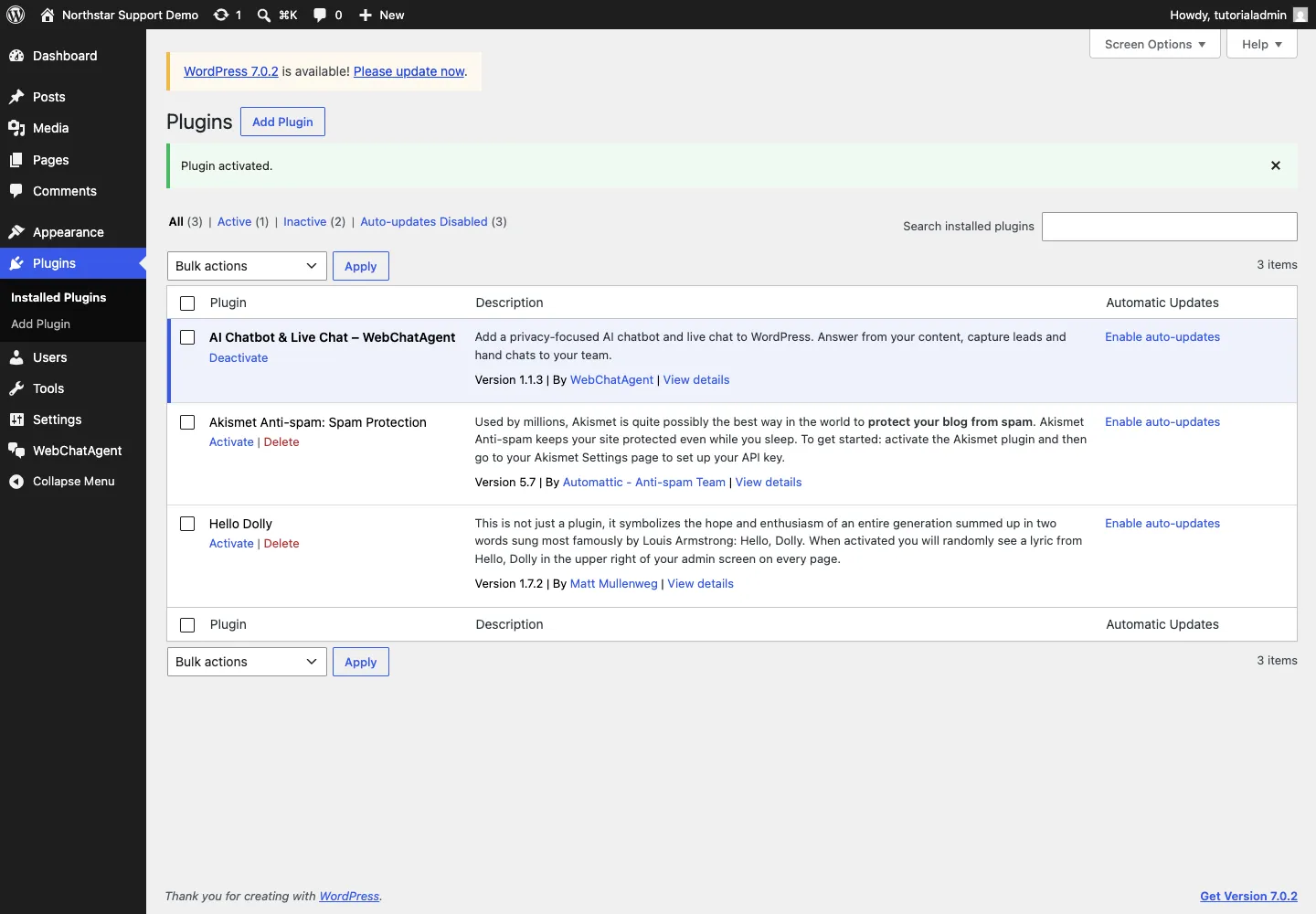View details of Akismet plugin
This screenshot has width=1316, height=914.
[x=769, y=482]
